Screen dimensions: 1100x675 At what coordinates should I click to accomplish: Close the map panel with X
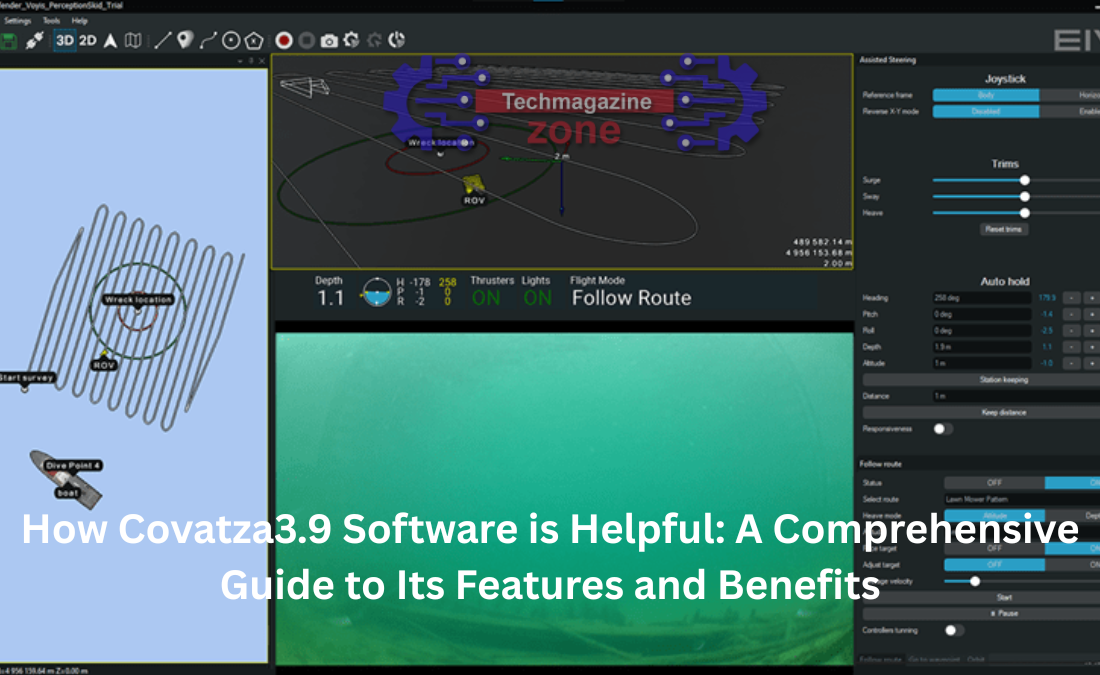click(x=262, y=61)
